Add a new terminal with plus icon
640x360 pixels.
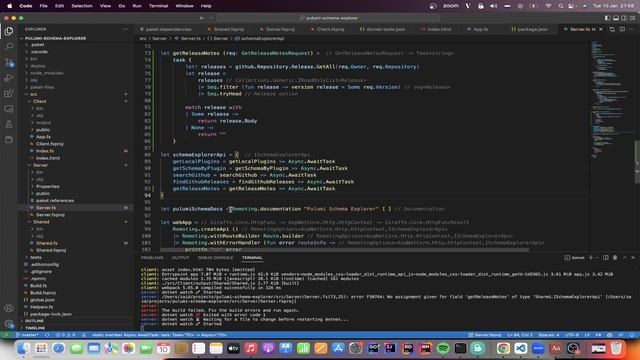[590, 258]
